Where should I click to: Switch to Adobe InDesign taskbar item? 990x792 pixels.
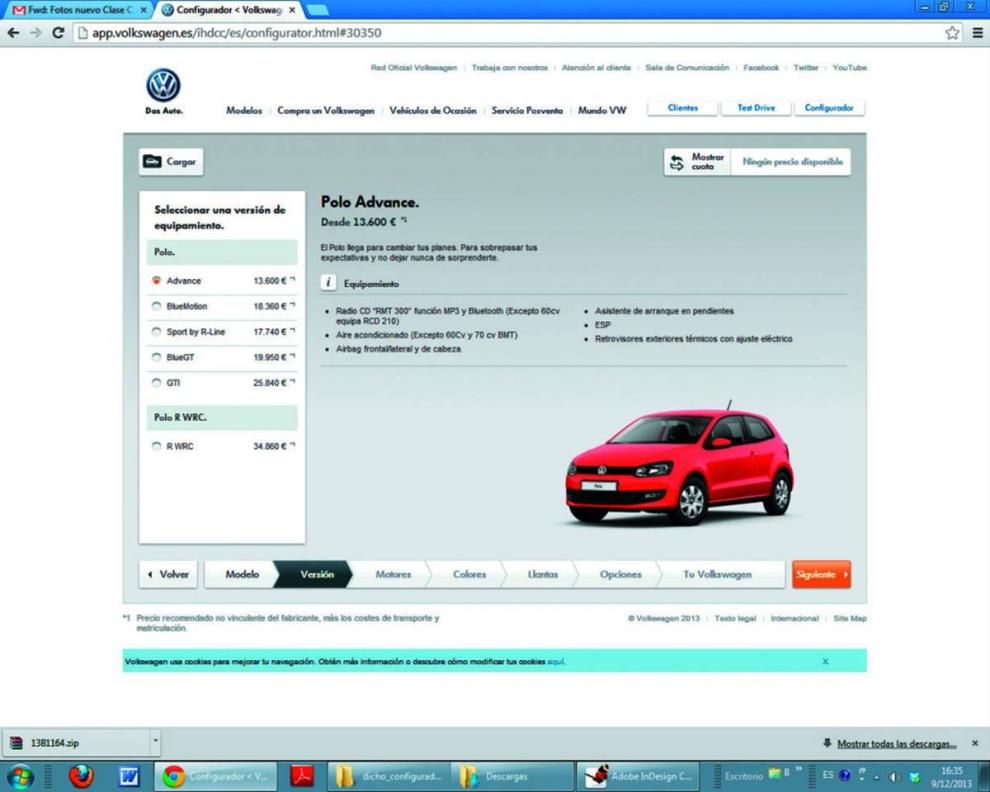640,776
